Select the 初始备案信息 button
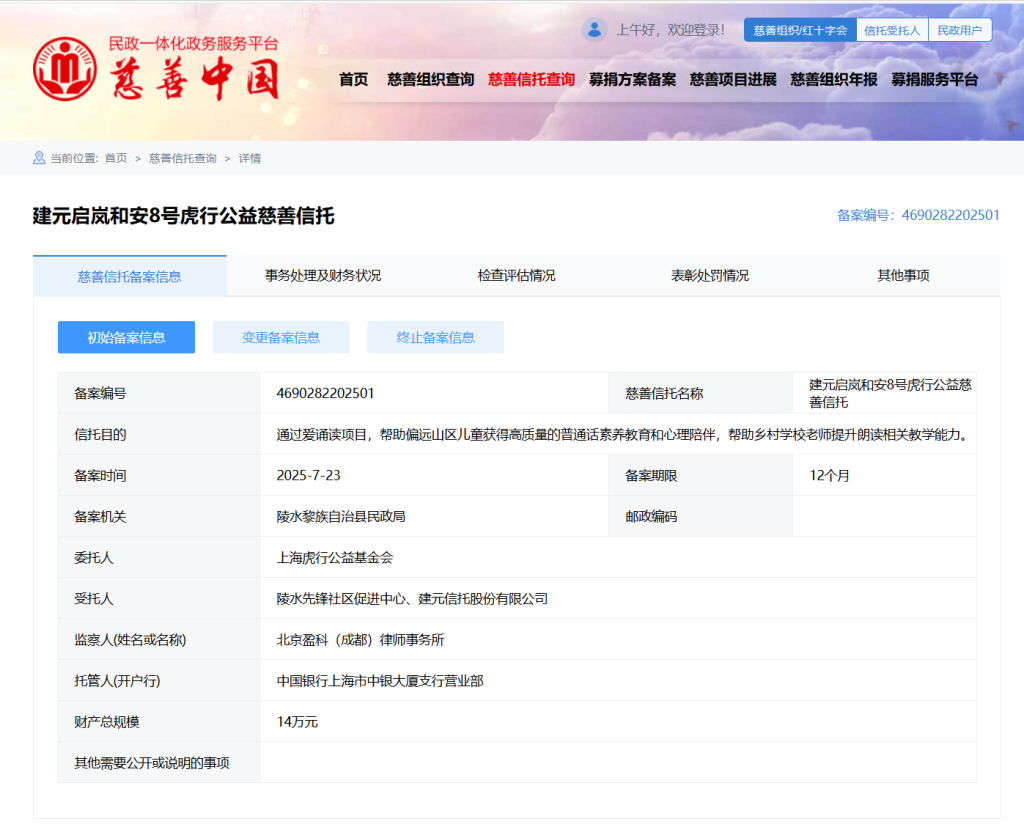The height and width of the screenshot is (827, 1024). (x=126, y=337)
